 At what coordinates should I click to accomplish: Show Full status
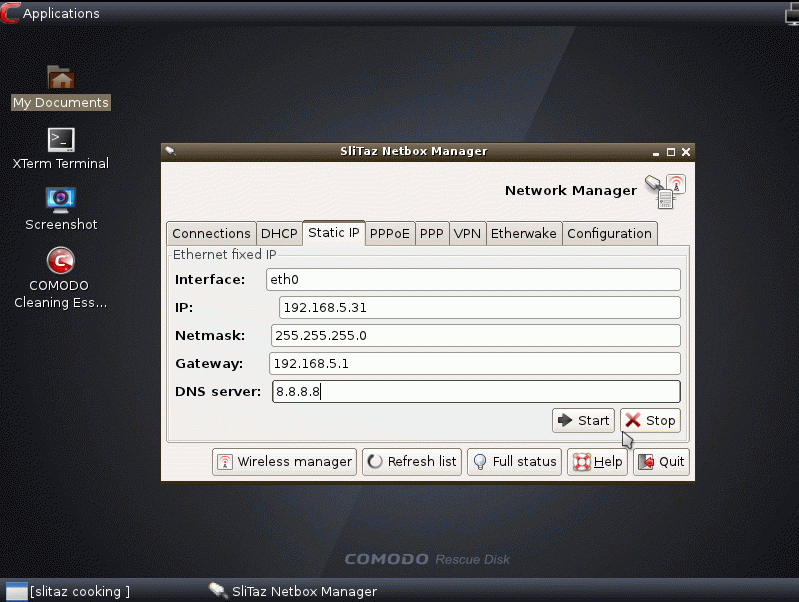[x=515, y=462]
